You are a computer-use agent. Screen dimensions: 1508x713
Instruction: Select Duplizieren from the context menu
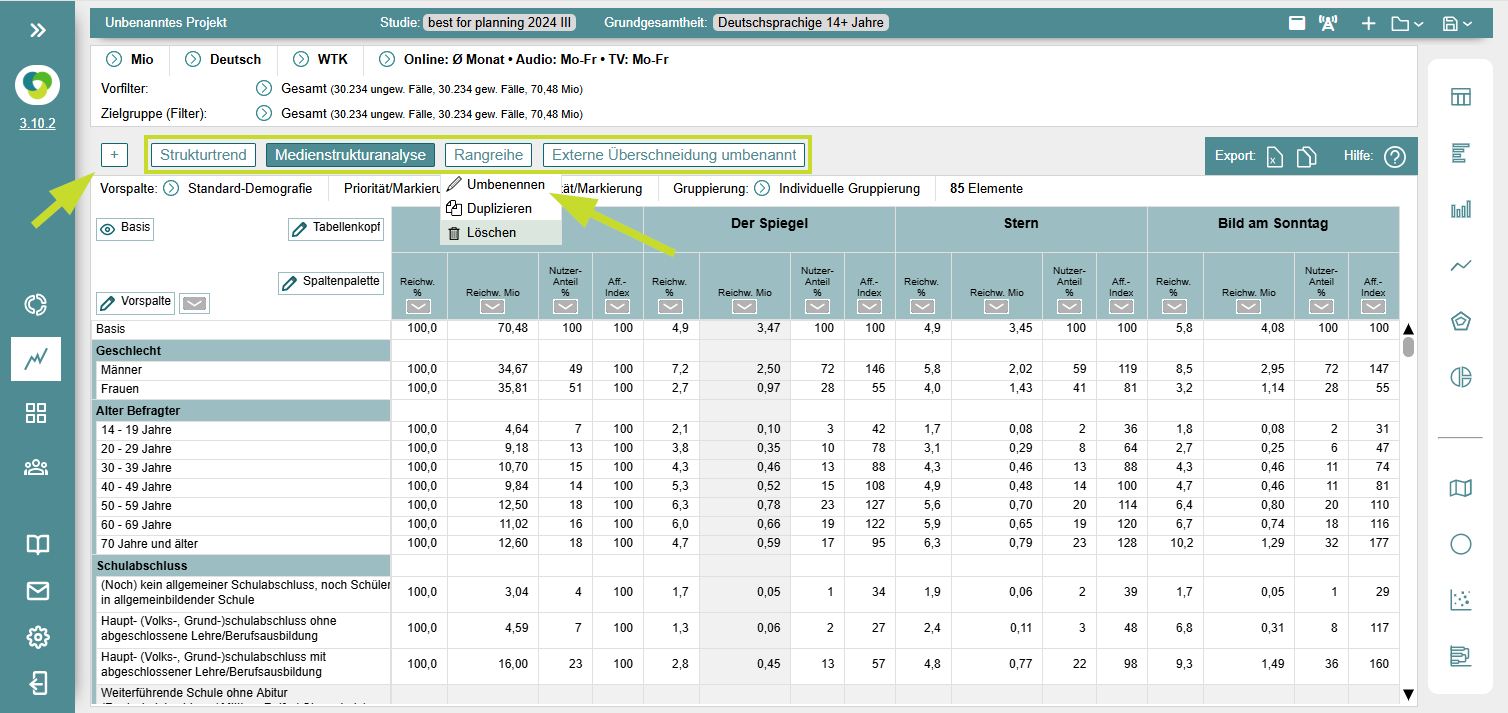click(499, 209)
